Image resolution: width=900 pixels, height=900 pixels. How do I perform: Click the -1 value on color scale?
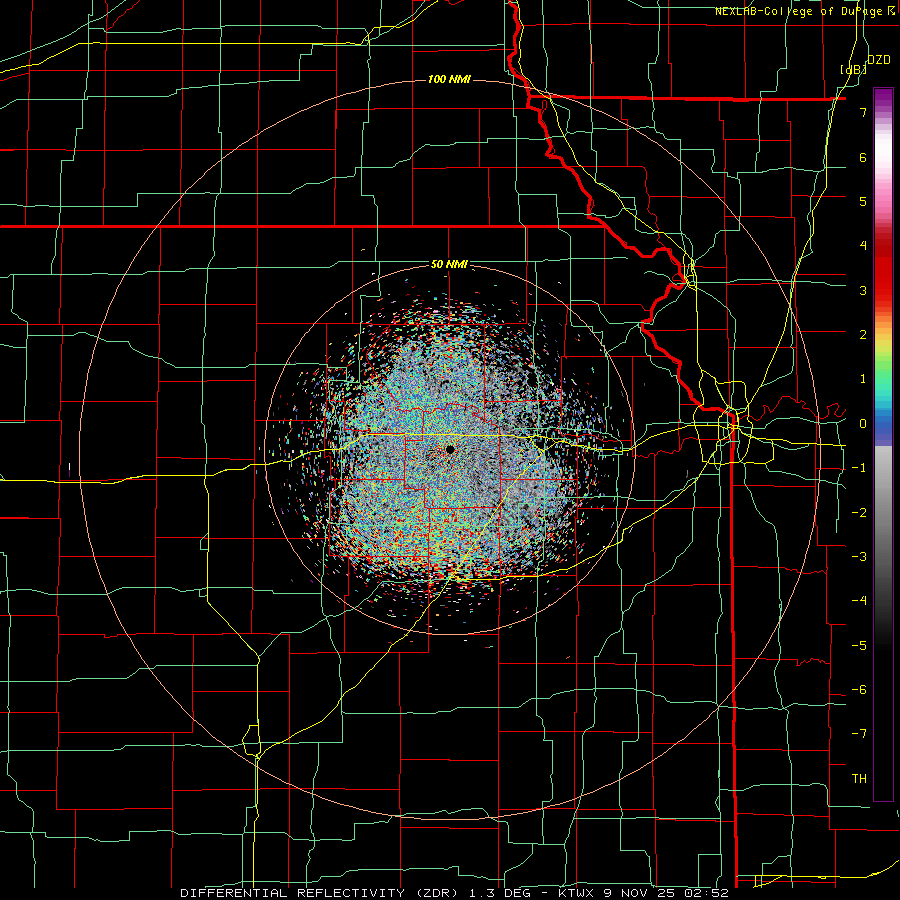[859, 468]
